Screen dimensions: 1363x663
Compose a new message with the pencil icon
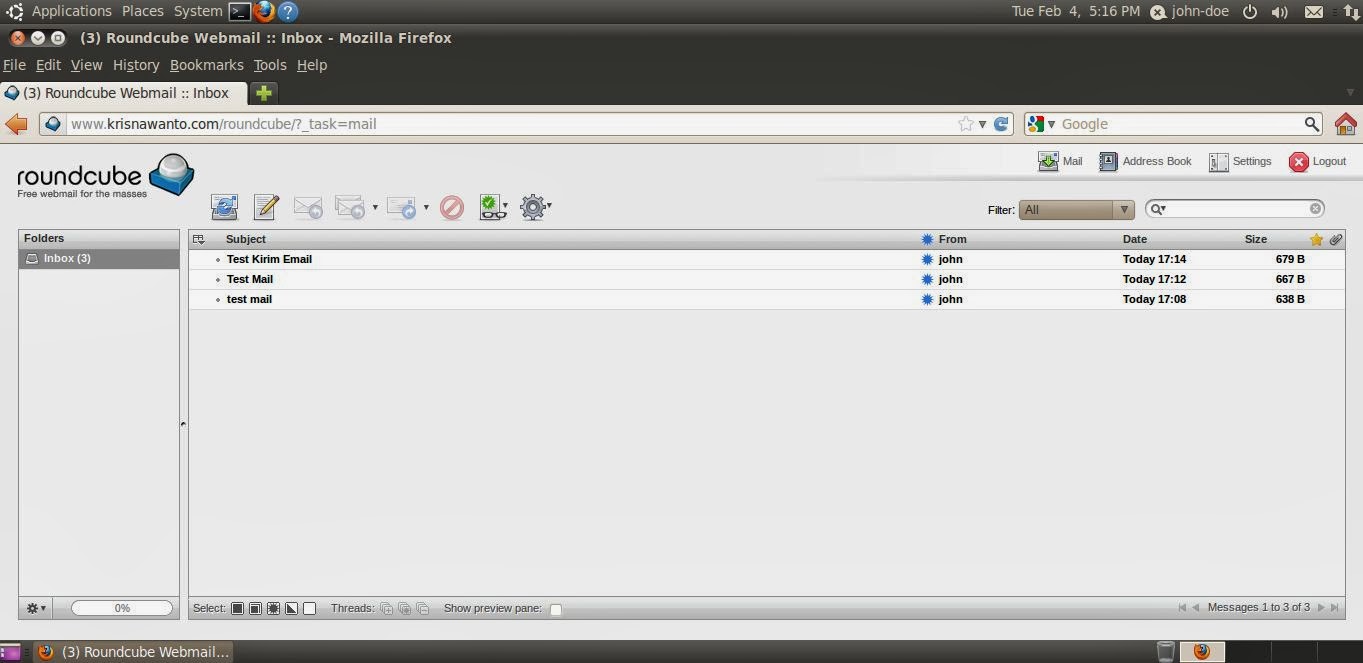pos(266,207)
